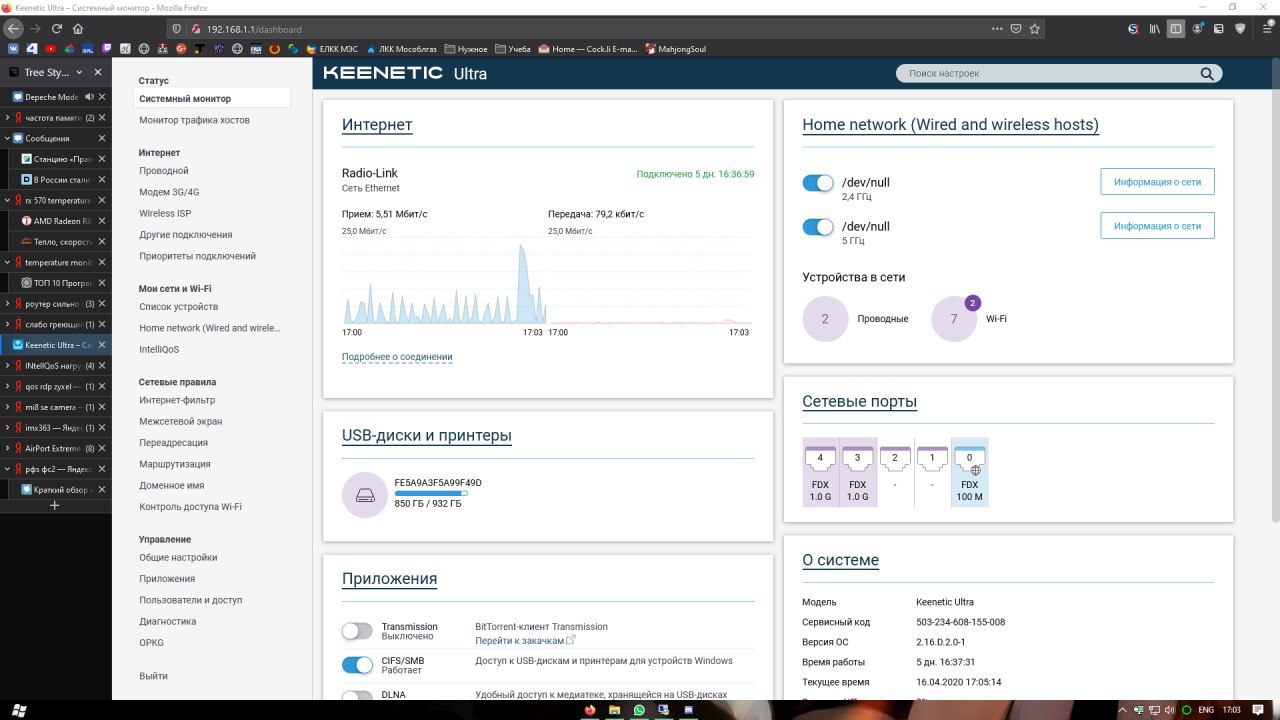Click network port 4 icon

click(x=820, y=459)
